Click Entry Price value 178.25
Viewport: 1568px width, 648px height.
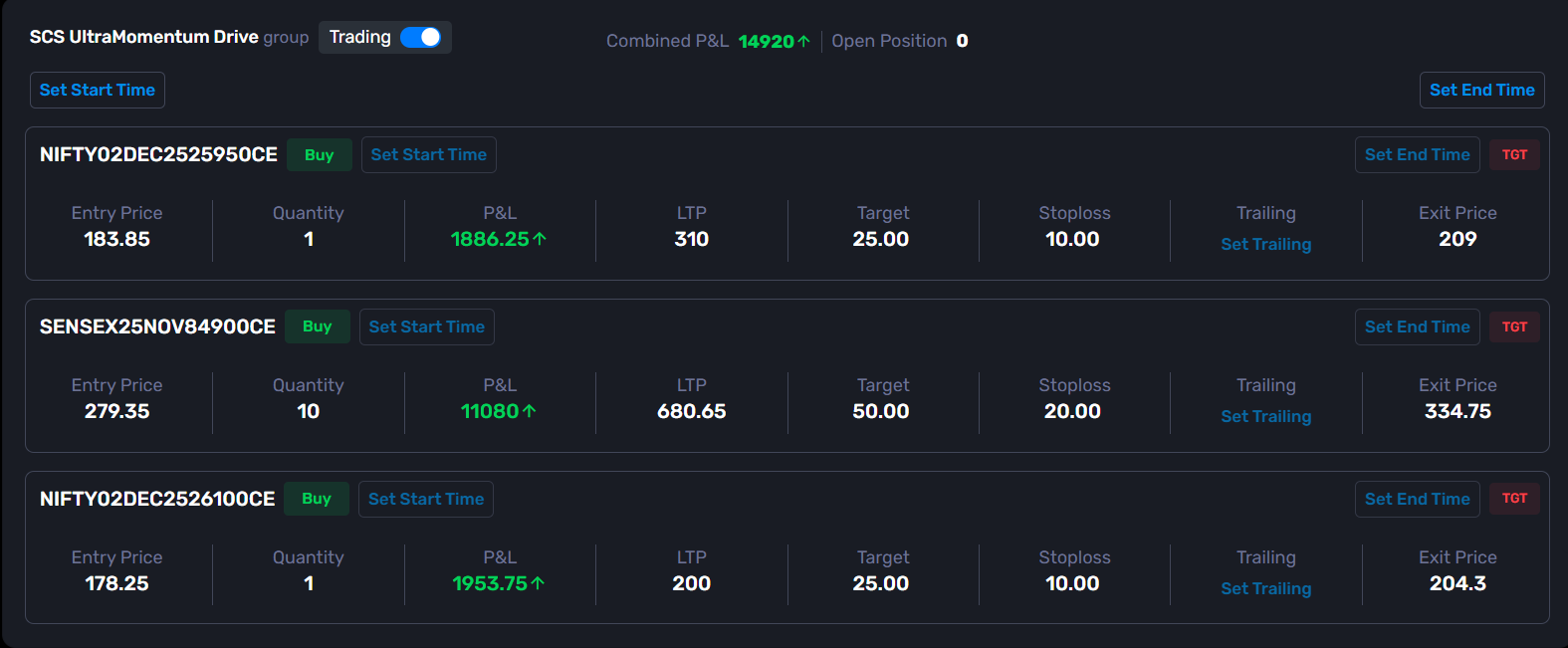116,583
